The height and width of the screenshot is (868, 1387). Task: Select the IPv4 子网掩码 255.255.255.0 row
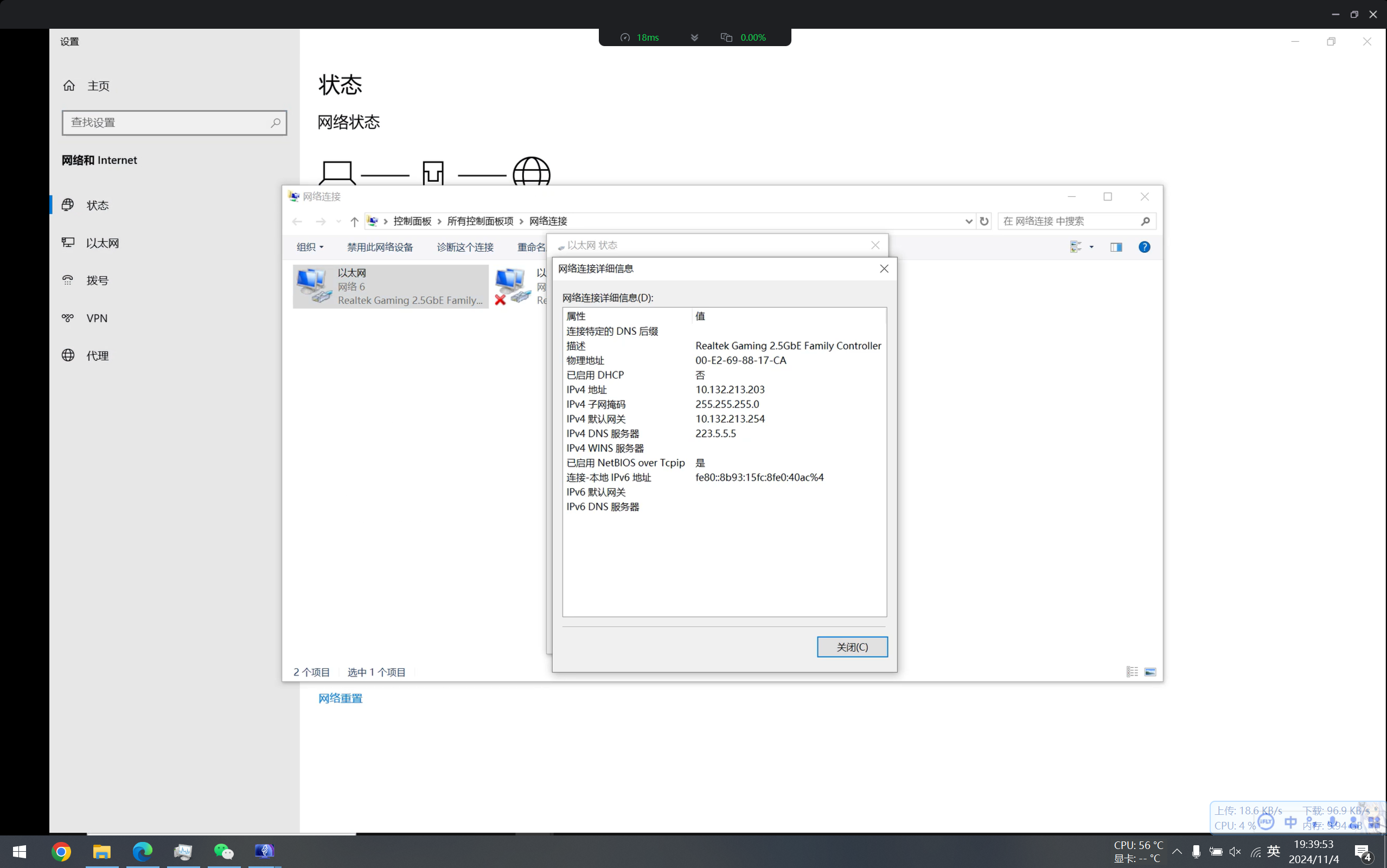[724, 404]
